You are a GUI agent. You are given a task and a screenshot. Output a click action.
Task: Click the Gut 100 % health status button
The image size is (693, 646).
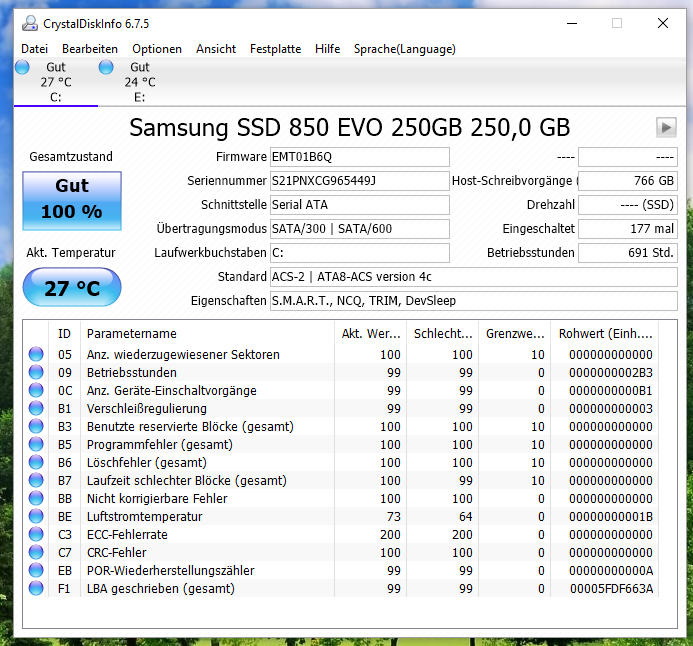pos(72,201)
